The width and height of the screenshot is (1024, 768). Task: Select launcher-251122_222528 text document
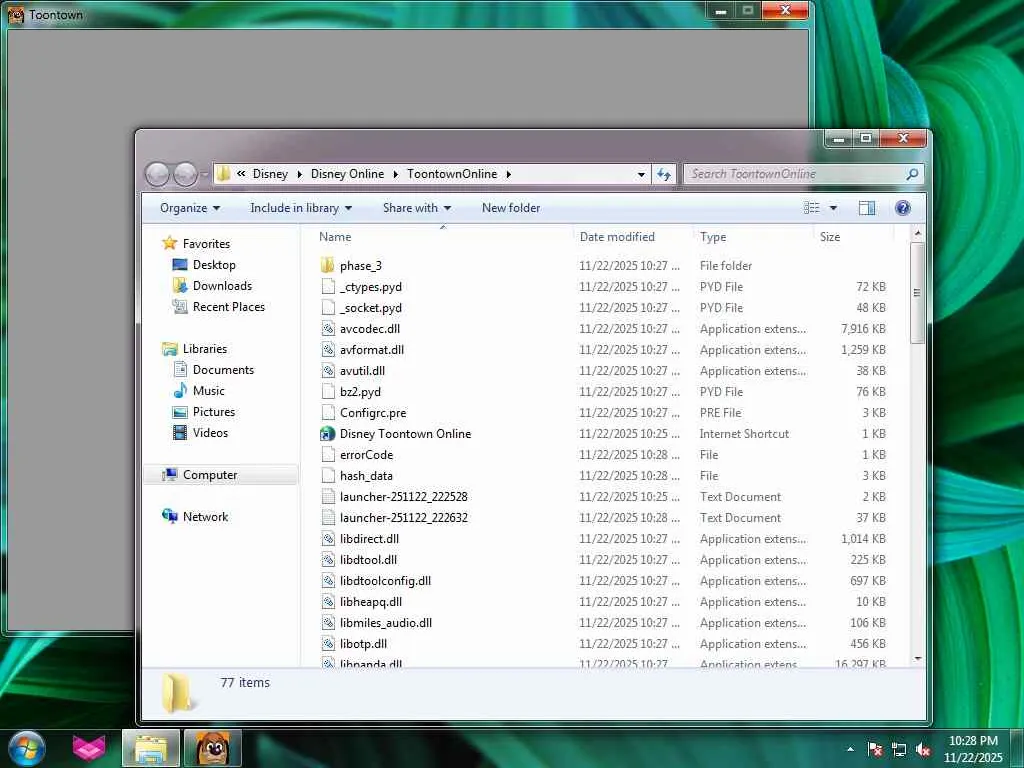(404, 496)
